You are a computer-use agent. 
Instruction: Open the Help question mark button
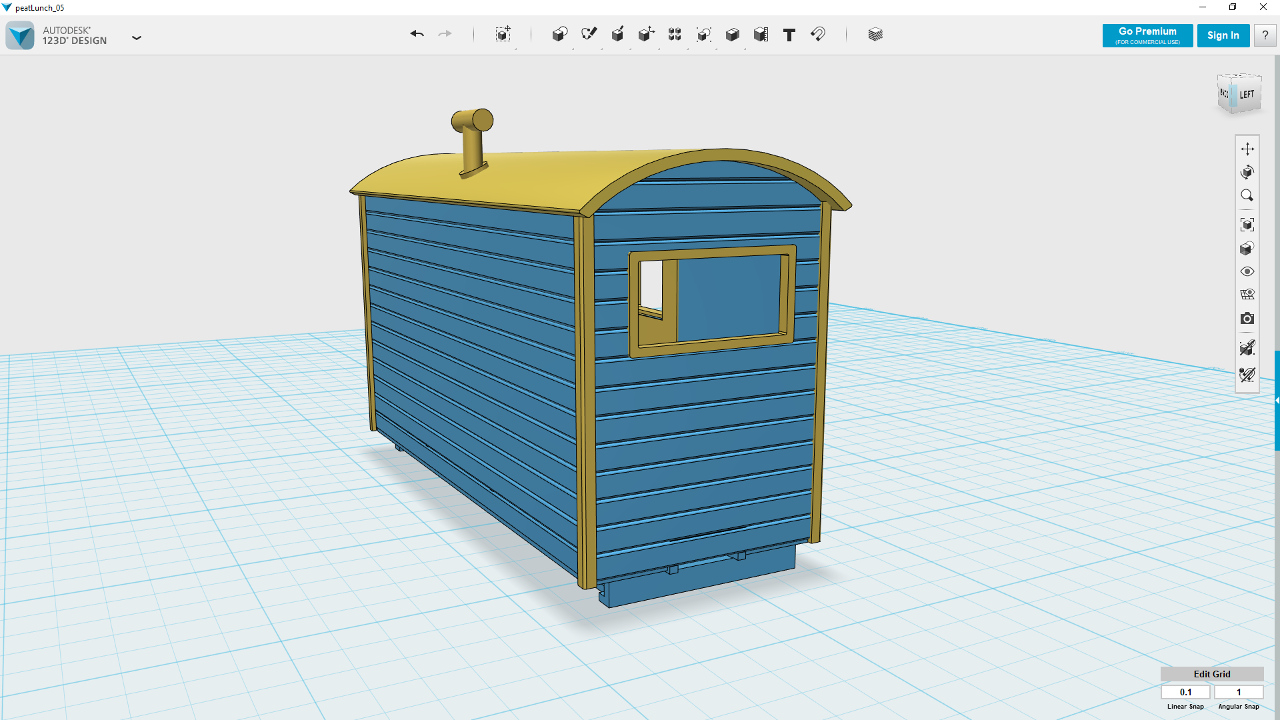point(1265,35)
